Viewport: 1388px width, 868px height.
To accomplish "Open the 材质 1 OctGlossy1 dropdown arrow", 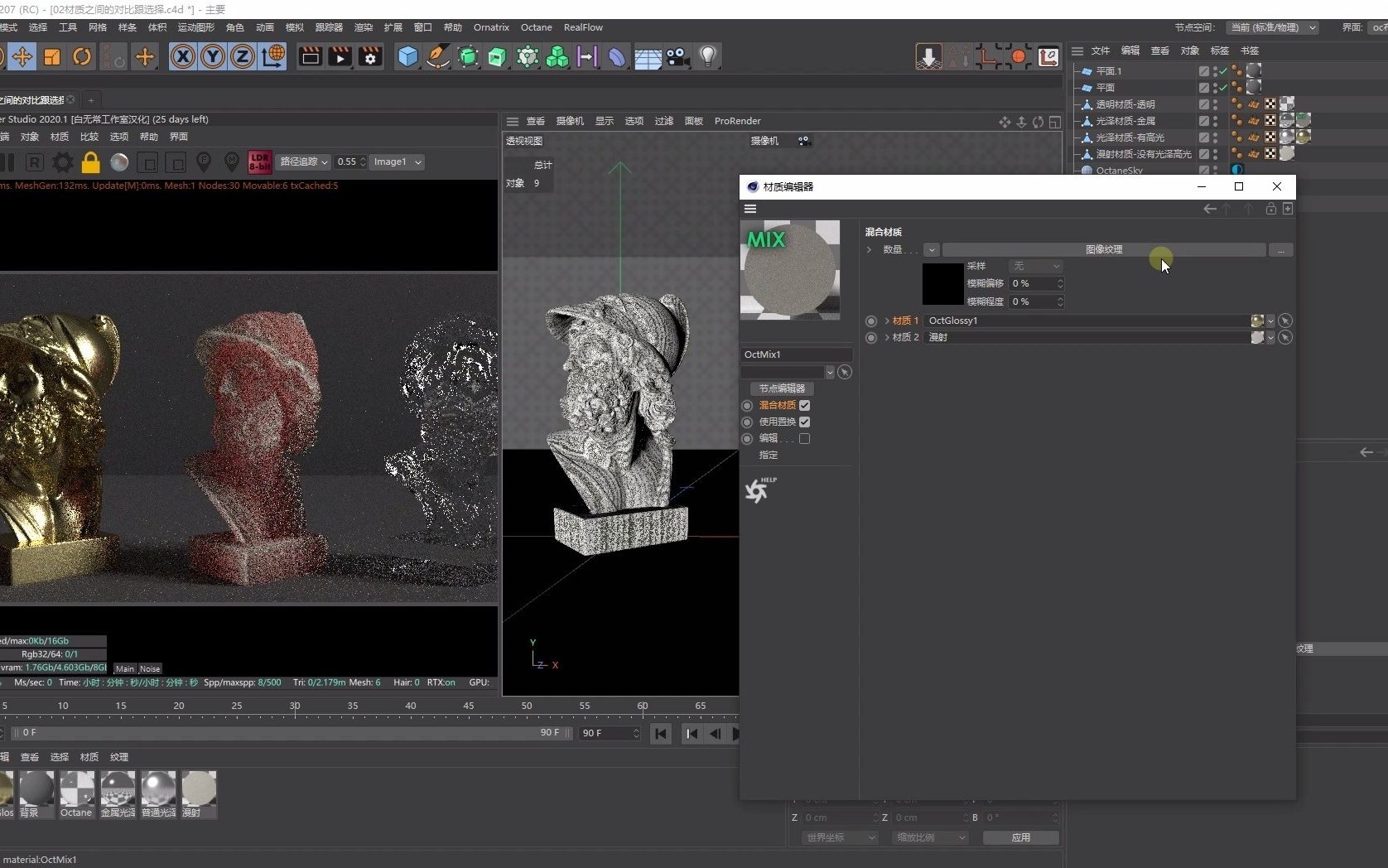I will point(1270,321).
